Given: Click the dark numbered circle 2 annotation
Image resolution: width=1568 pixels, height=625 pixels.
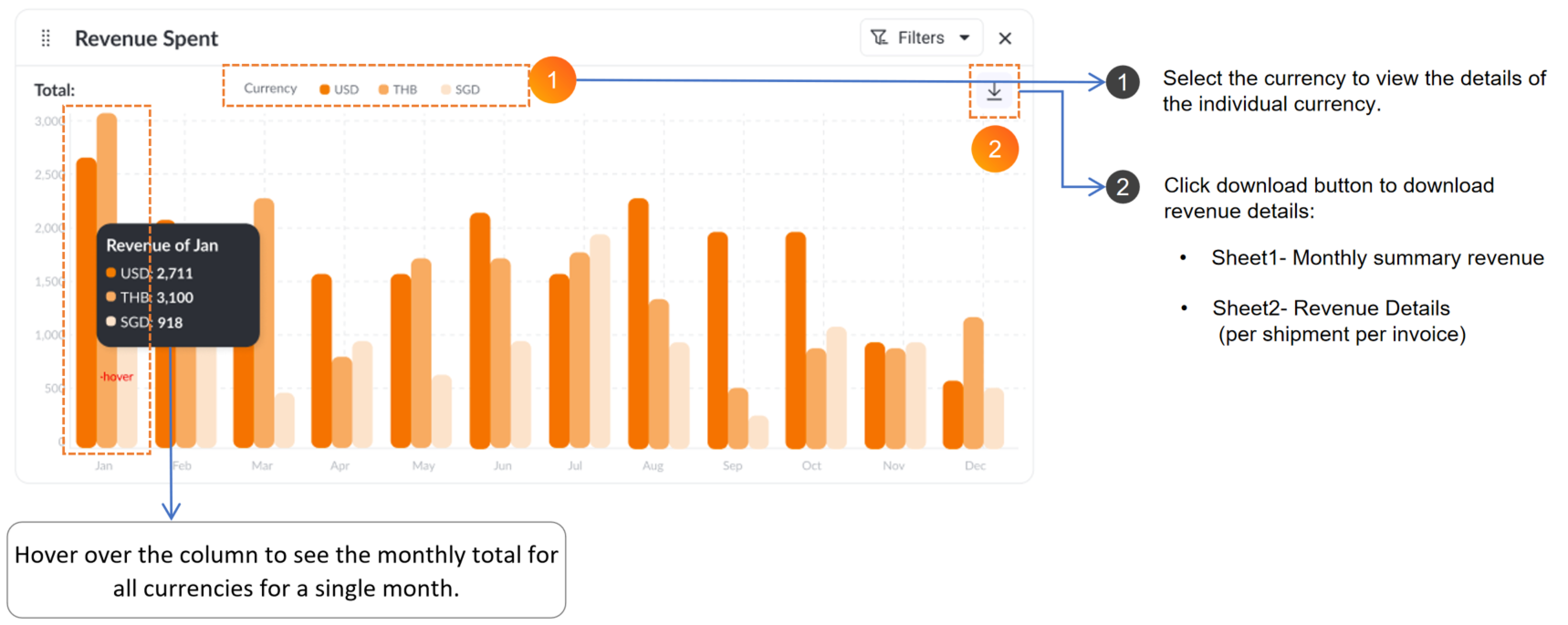Looking at the screenshot, I should (1123, 187).
